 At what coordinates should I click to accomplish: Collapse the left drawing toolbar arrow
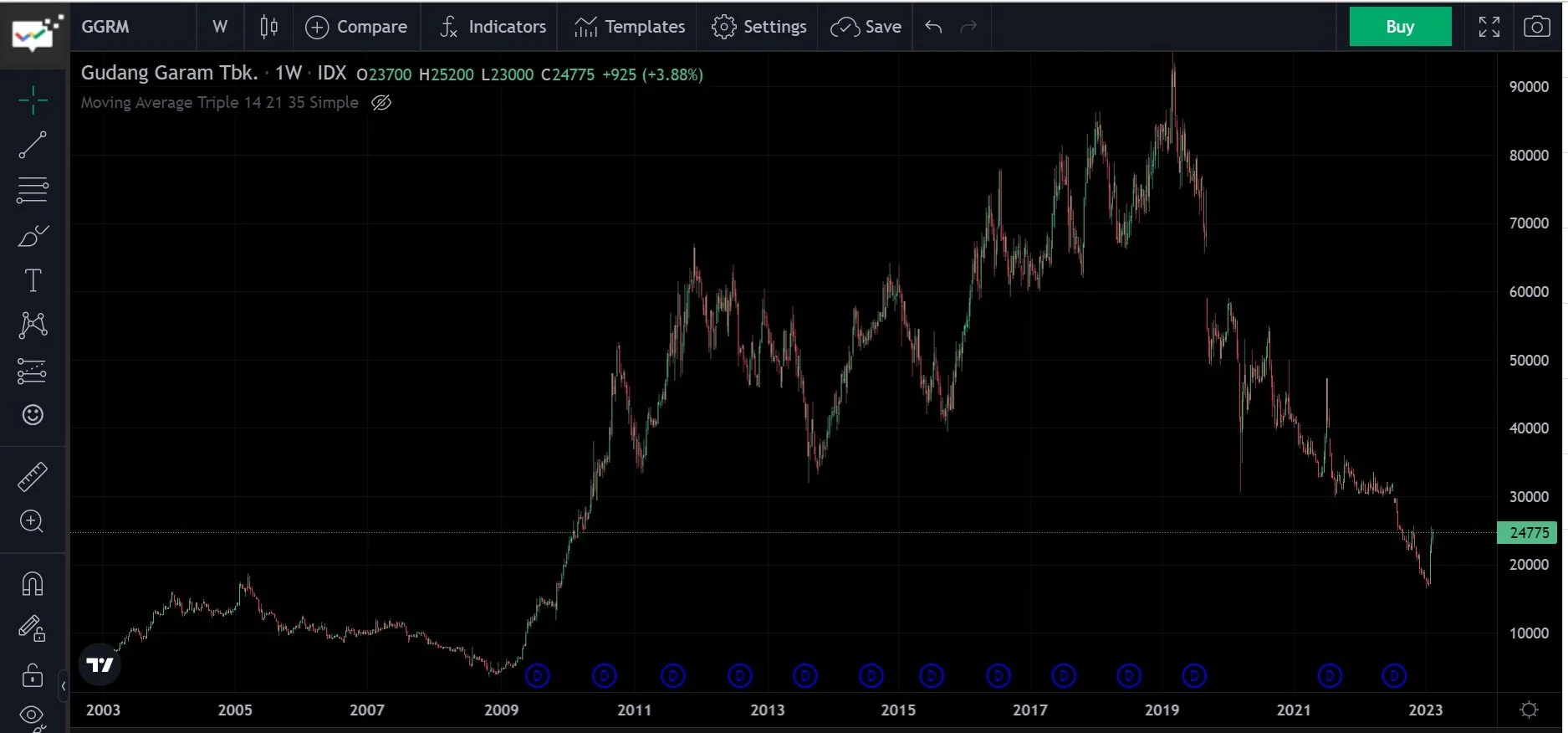click(x=63, y=686)
